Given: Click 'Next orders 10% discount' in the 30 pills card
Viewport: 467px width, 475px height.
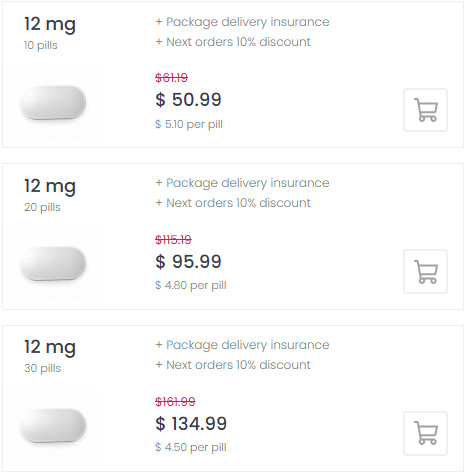Looking at the screenshot, I should 238,365.
